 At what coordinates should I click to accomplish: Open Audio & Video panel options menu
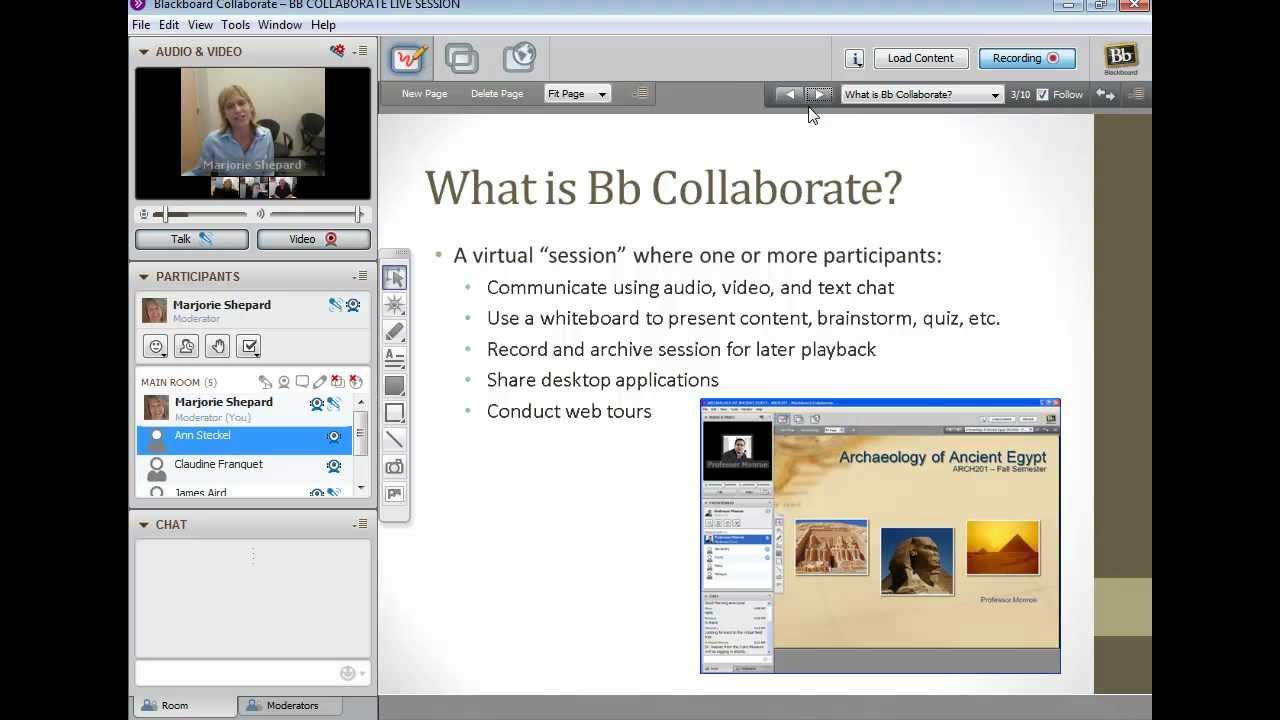[x=360, y=51]
